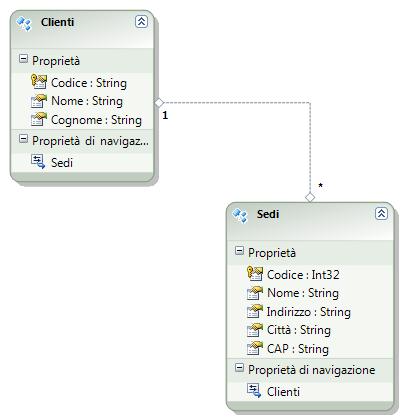Image resolution: width=403 pixels, height=419 pixels.
Task: Collapse Proprietà section in Clienti entity
Action: click(23, 59)
